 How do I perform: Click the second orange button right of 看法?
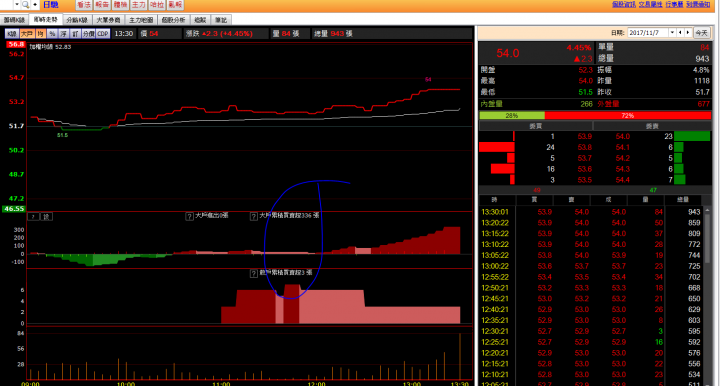(x=120, y=5)
